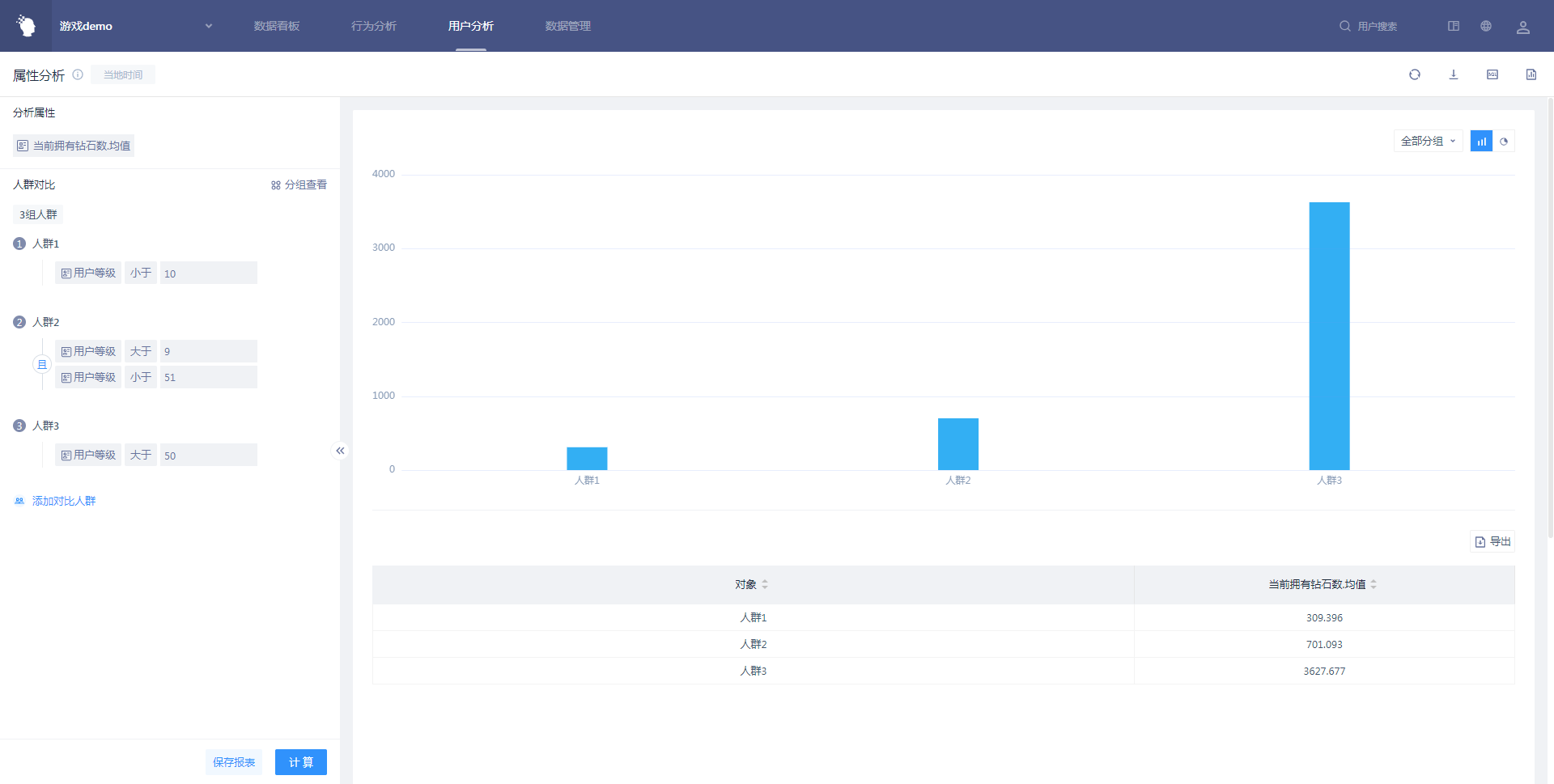Switch to pie chart view
1554x784 pixels.
tap(1503, 142)
